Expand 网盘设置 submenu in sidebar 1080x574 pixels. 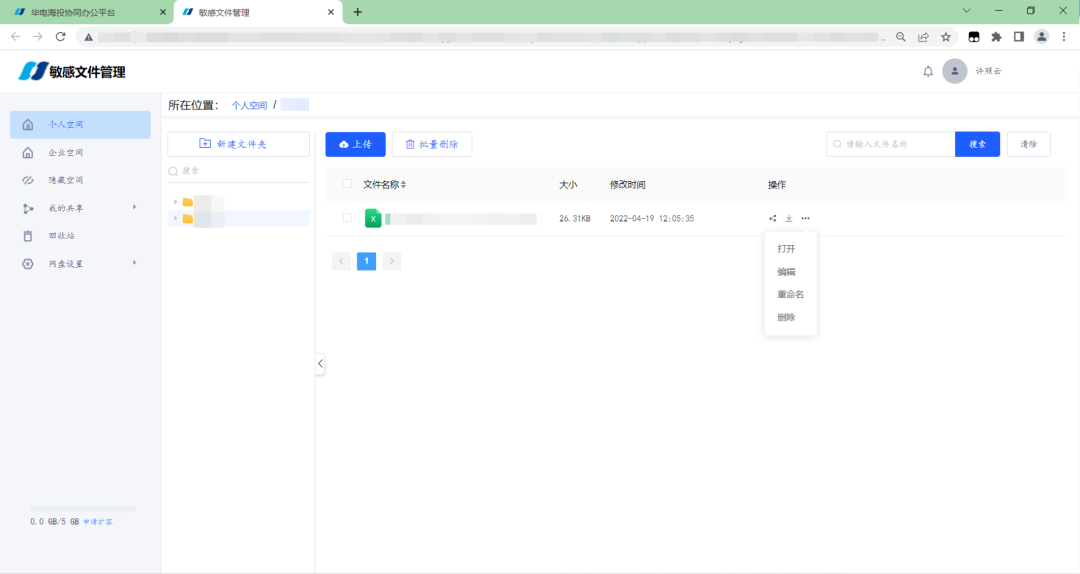click(x=134, y=263)
